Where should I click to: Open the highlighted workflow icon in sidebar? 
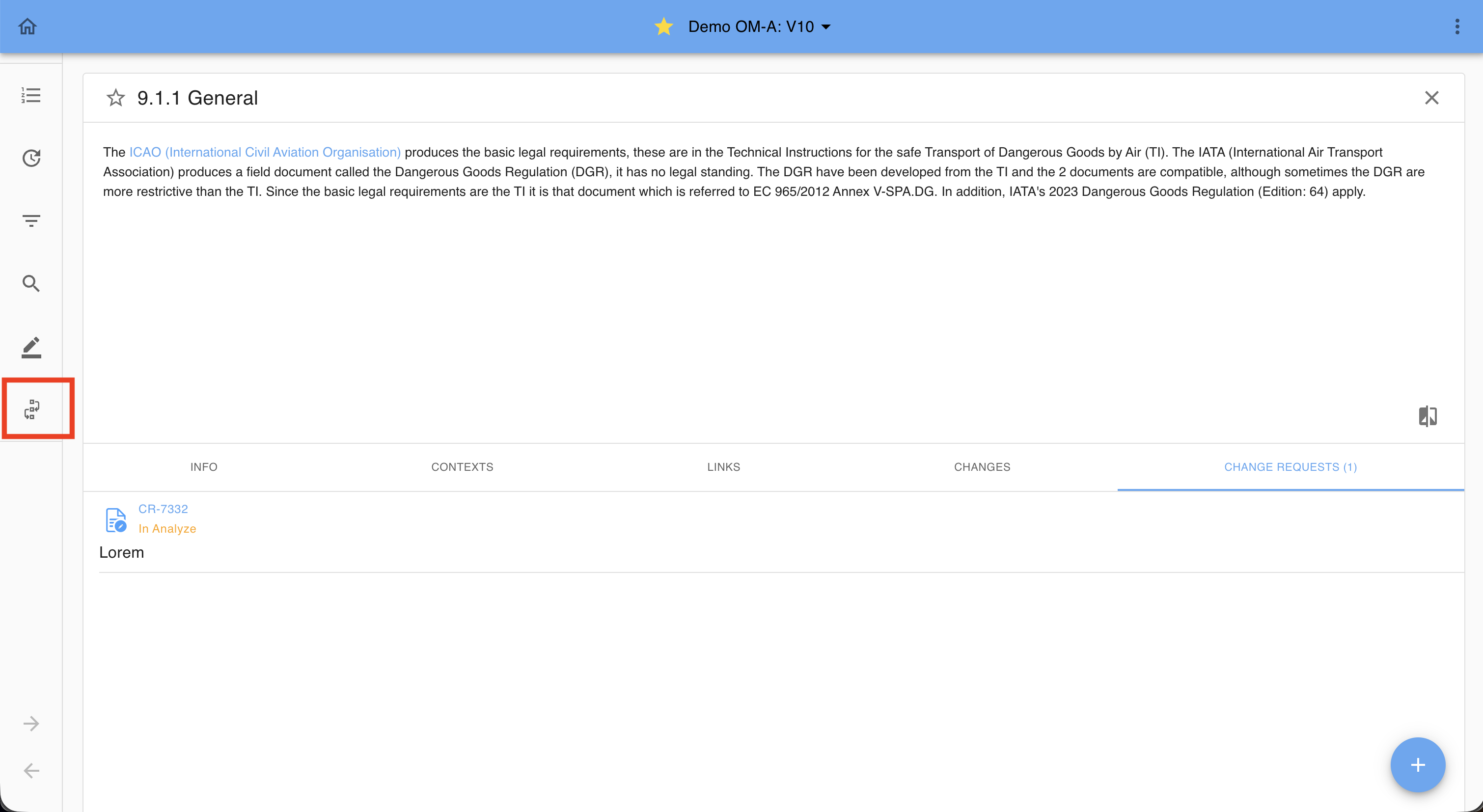coord(32,409)
